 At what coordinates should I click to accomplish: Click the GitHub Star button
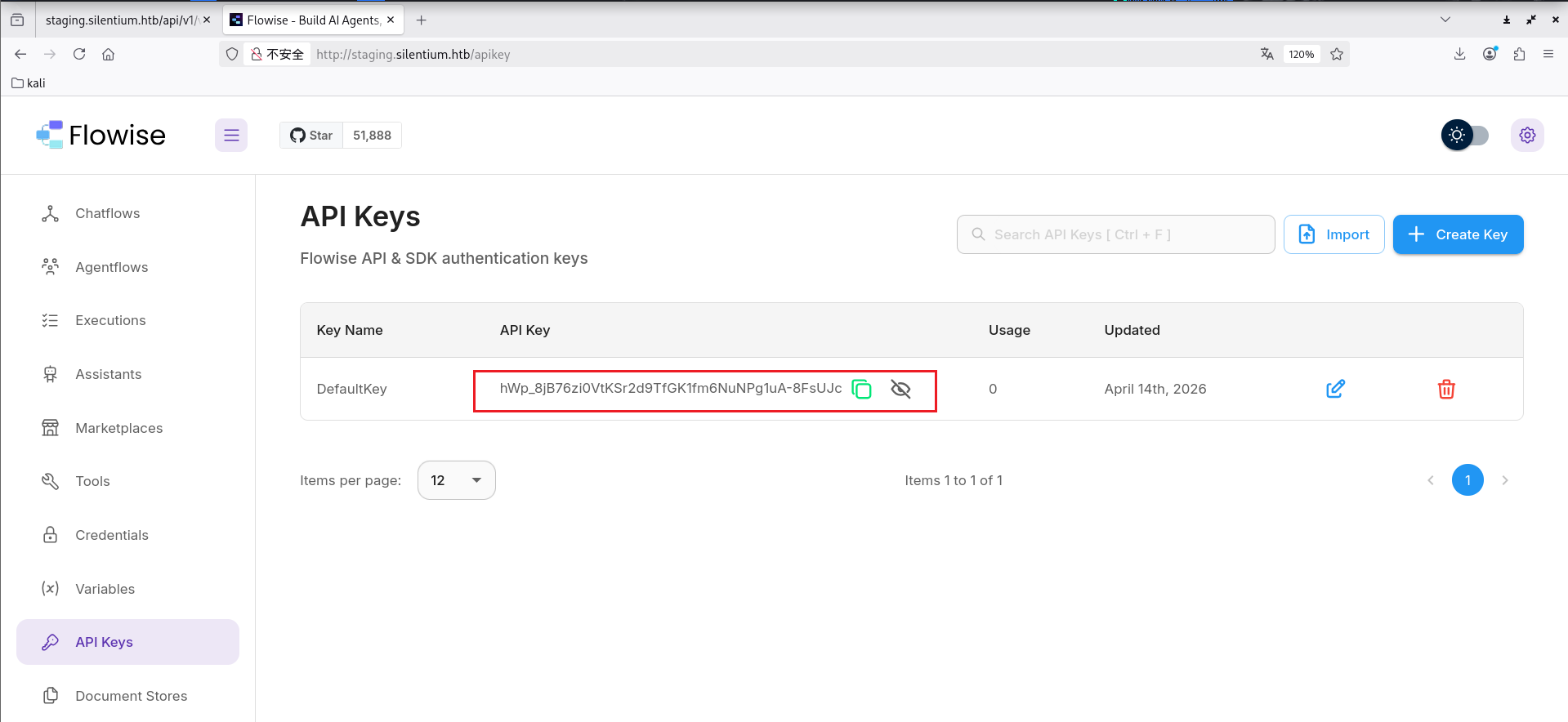coord(311,135)
